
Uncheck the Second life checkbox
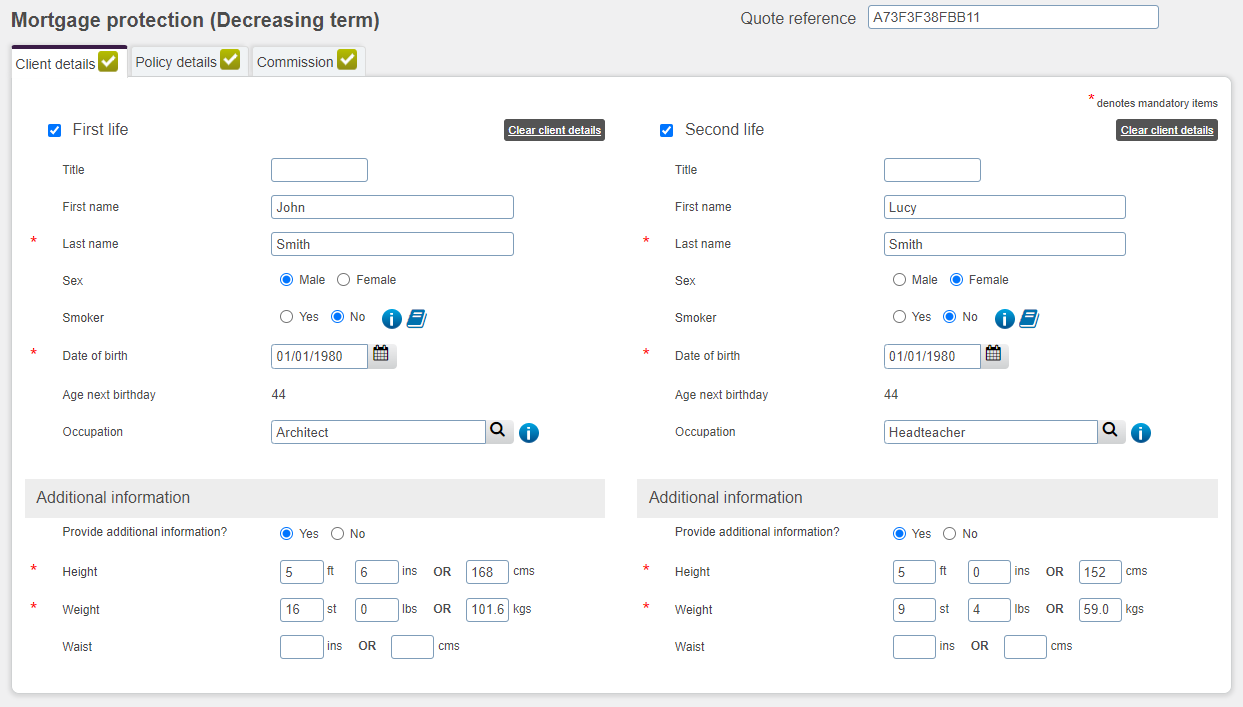point(667,130)
